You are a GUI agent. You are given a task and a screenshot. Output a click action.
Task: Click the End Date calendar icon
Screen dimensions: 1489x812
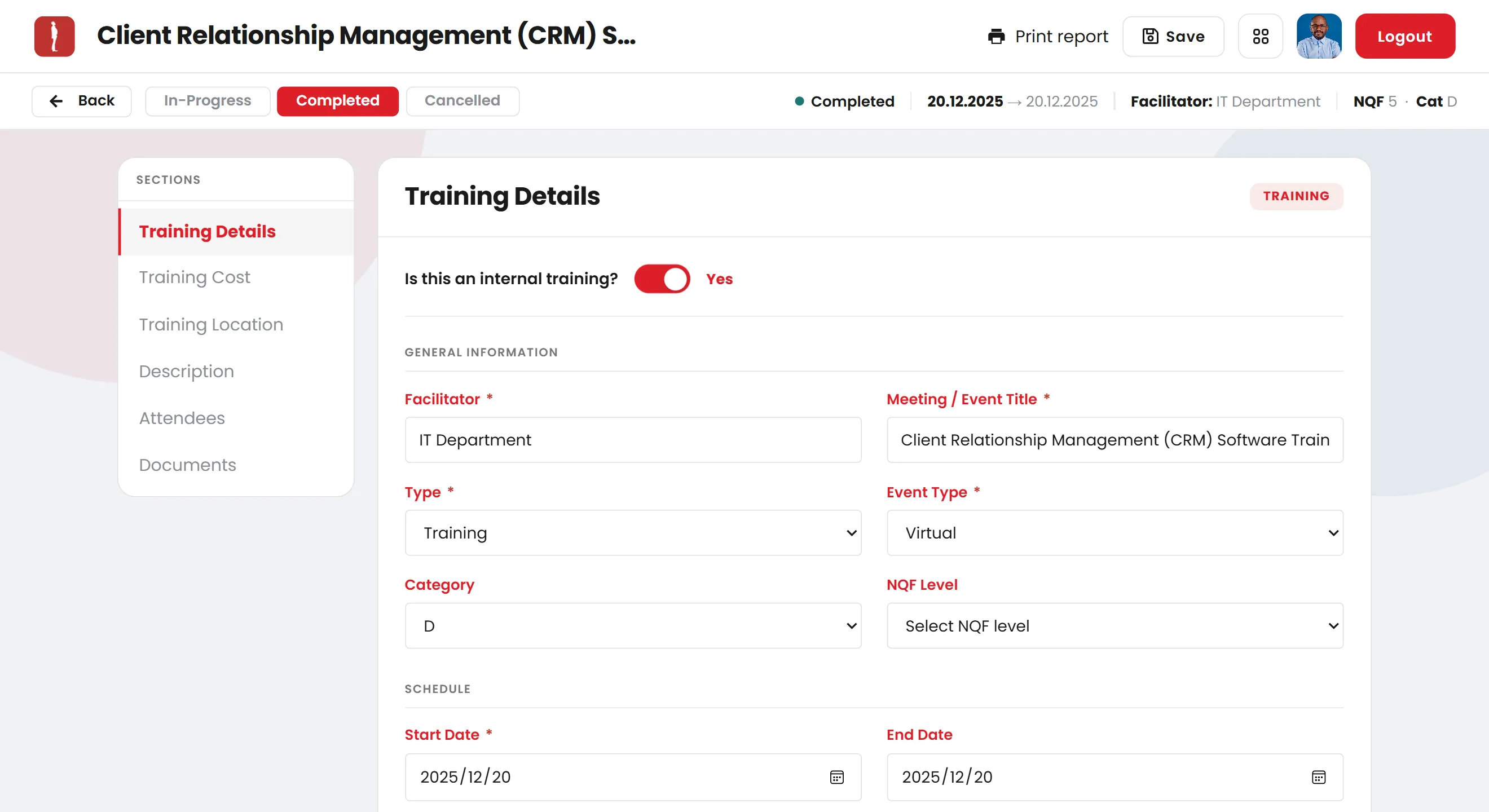1319,776
